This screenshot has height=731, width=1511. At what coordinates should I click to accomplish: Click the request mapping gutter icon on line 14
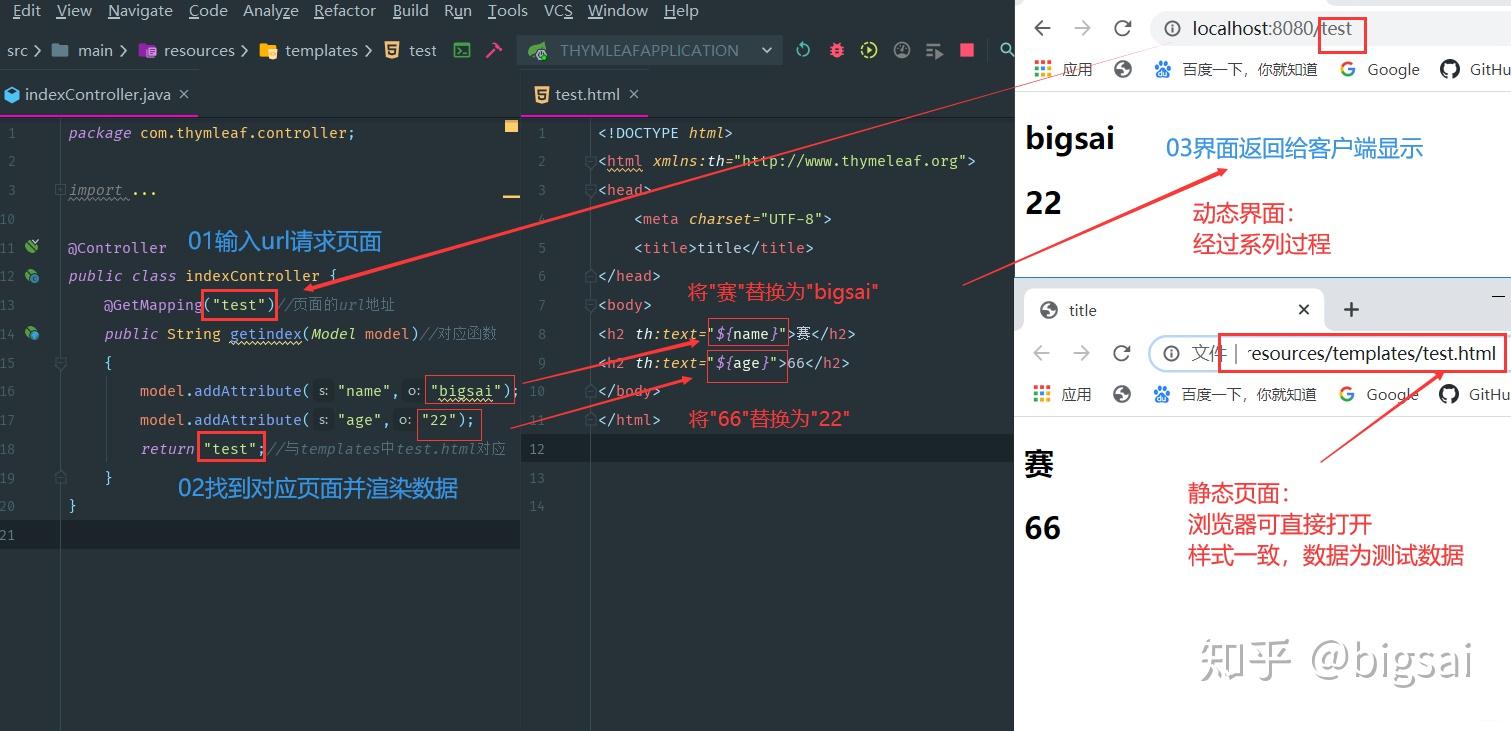tap(30, 333)
